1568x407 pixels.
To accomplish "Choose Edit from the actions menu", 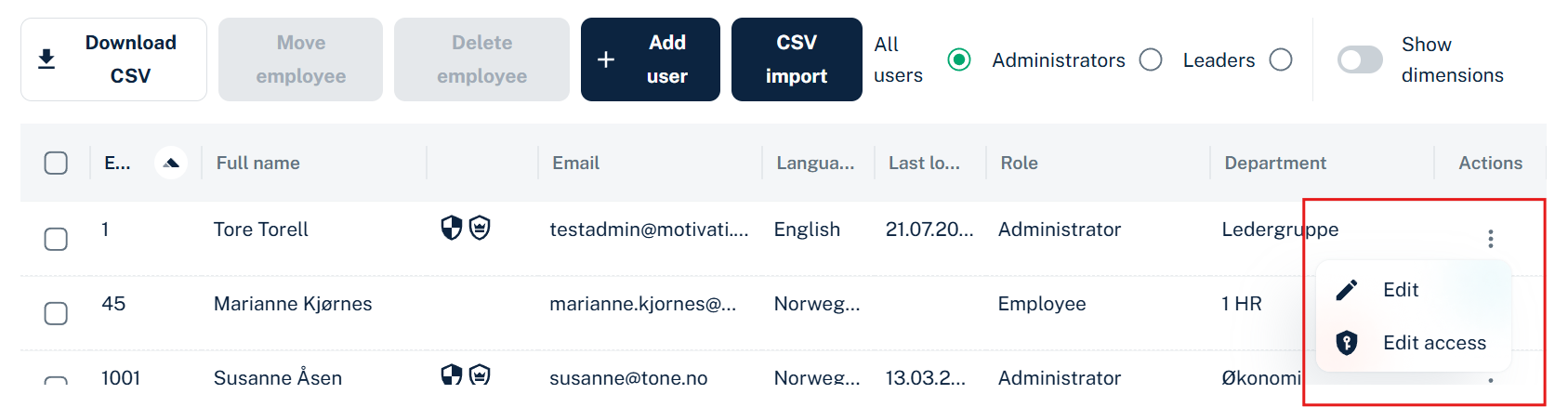I will pyautogui.click(x=1414, y=290).
